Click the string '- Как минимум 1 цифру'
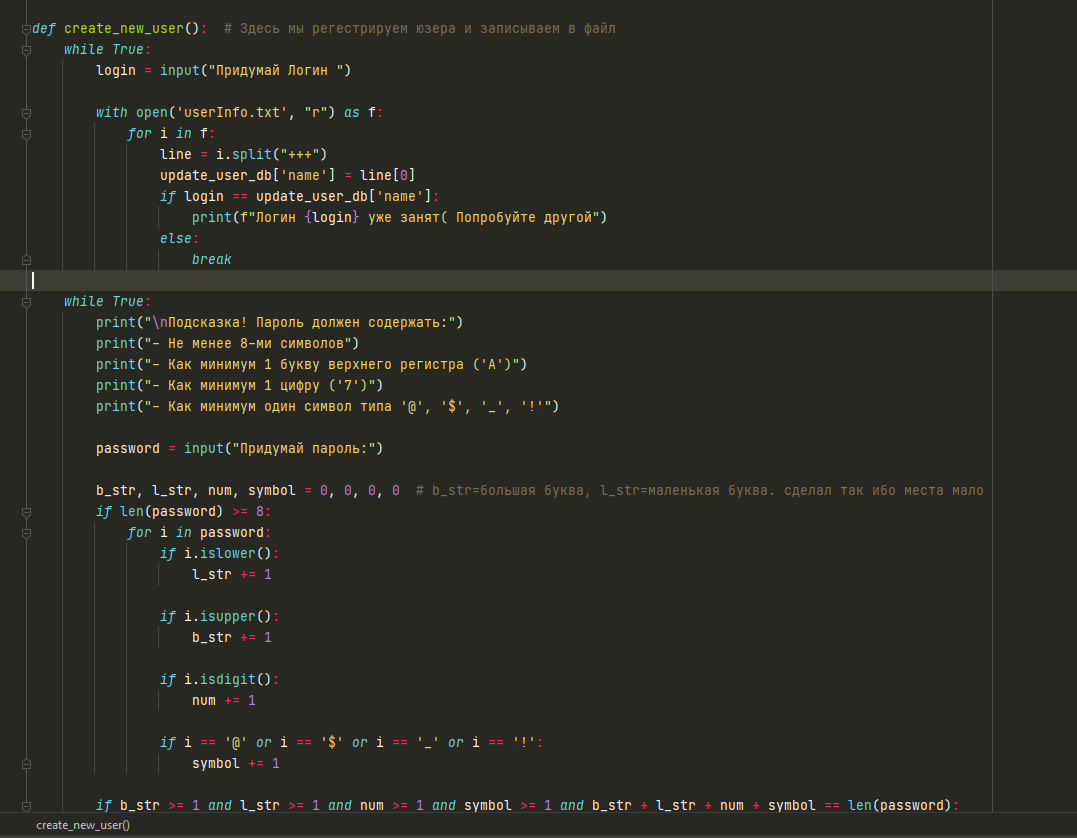1077x838 pixels. coord(260,386)
